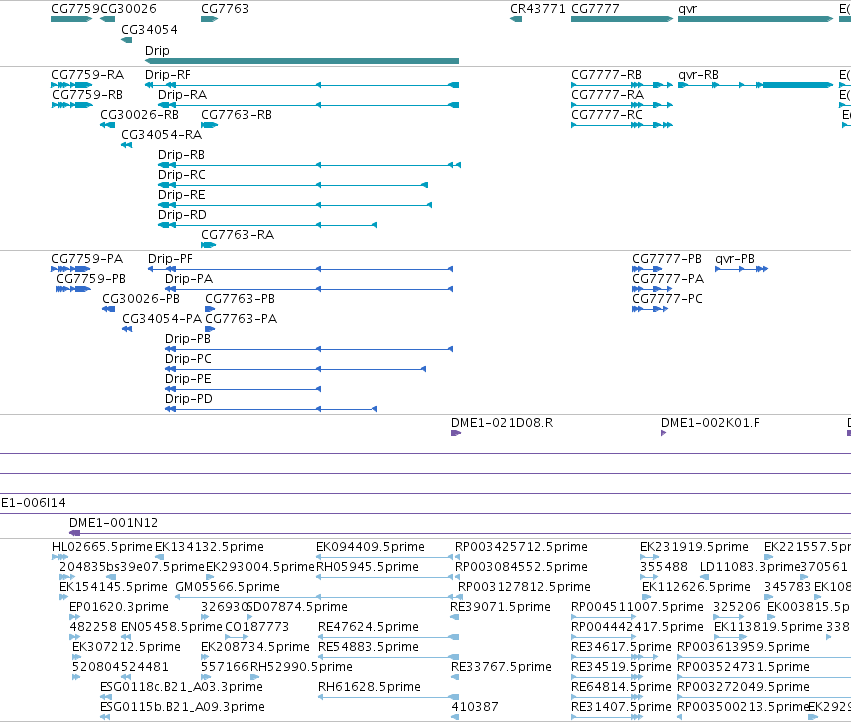Click the RH05945.5prime EST label

(x=367, y=567)
